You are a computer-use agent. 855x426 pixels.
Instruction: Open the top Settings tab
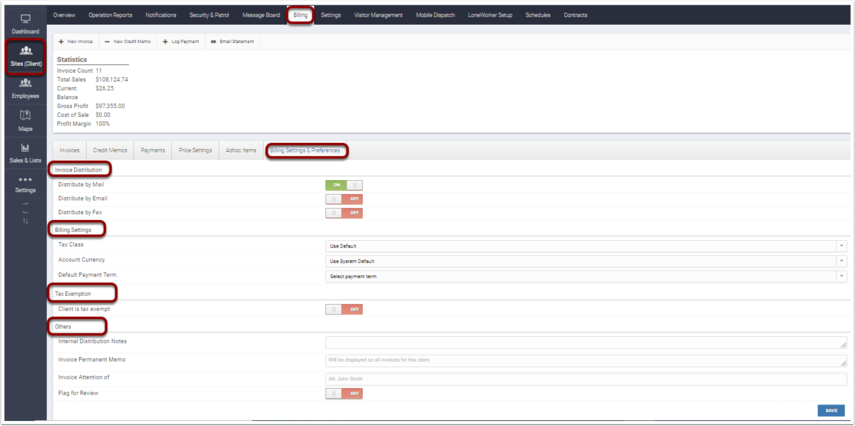(331, 15)
